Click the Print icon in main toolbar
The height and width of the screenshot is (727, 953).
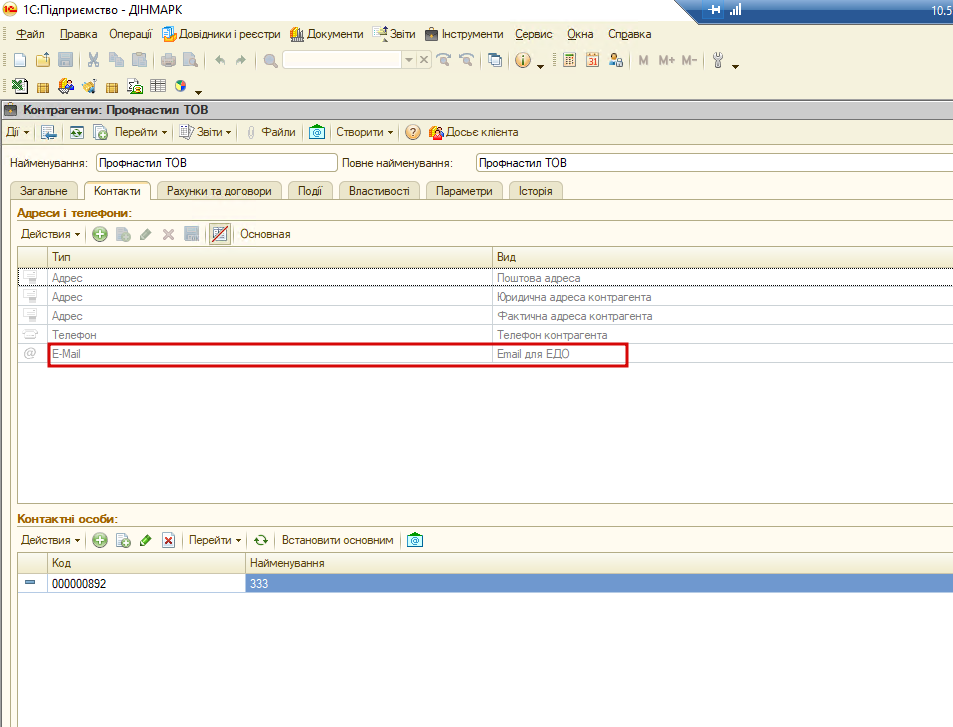pyautogui.click(x=168, y=60)
